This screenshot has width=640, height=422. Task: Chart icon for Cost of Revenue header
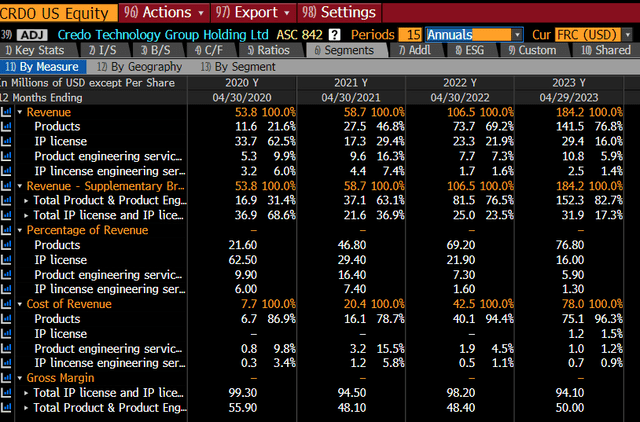coord(6,304)
